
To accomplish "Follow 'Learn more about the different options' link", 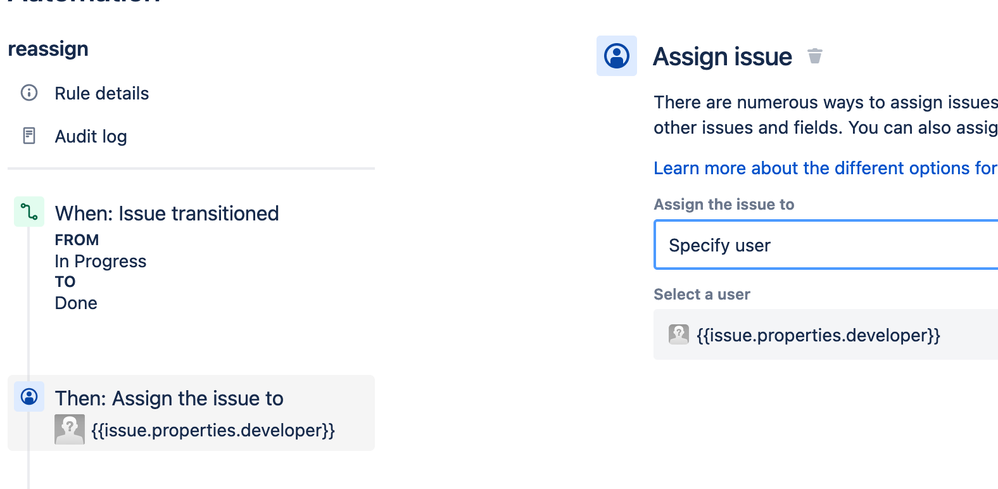I will click(x=826, y=168).
